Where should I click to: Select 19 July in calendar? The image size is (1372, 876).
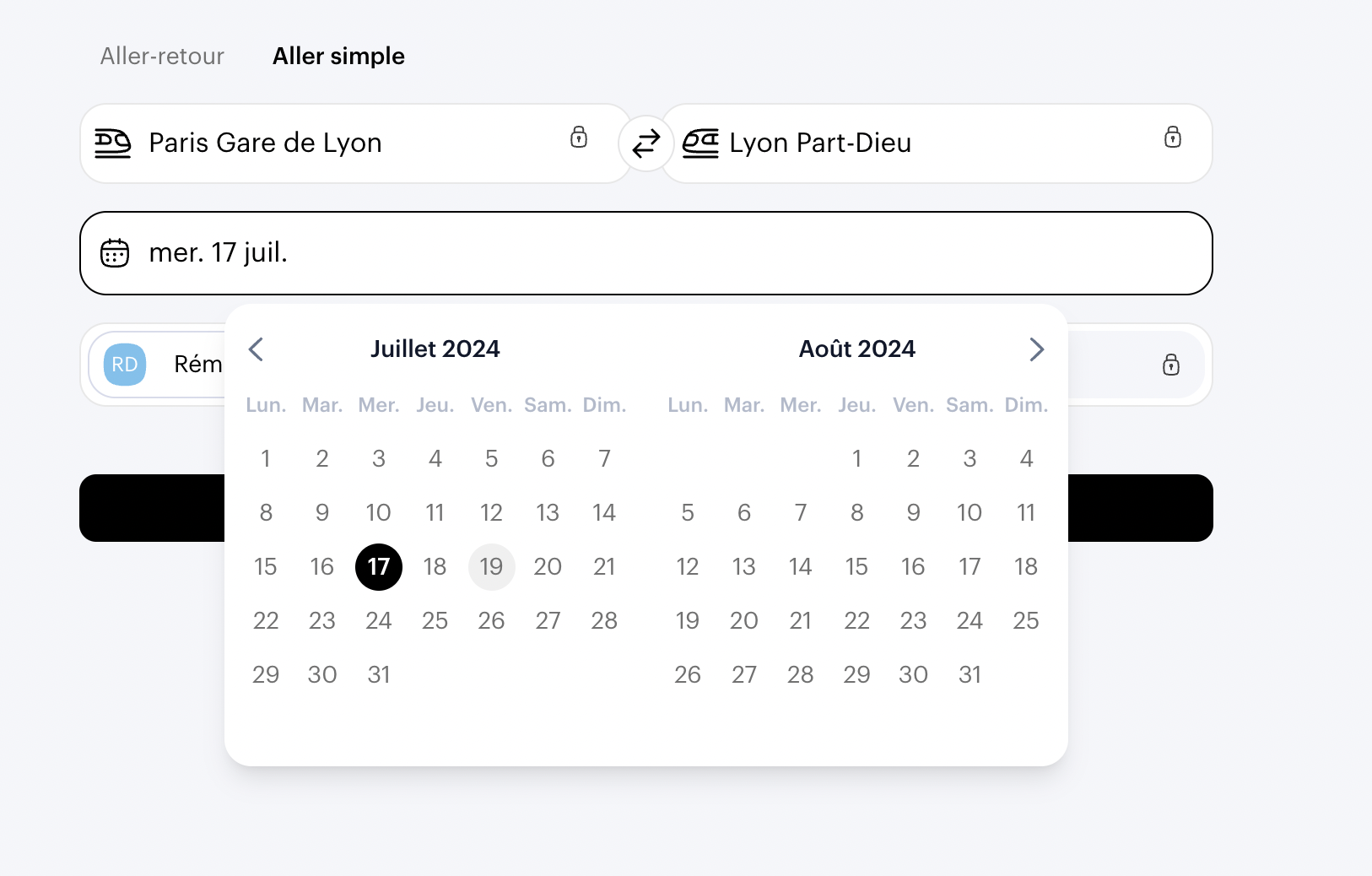coord(491,567)
